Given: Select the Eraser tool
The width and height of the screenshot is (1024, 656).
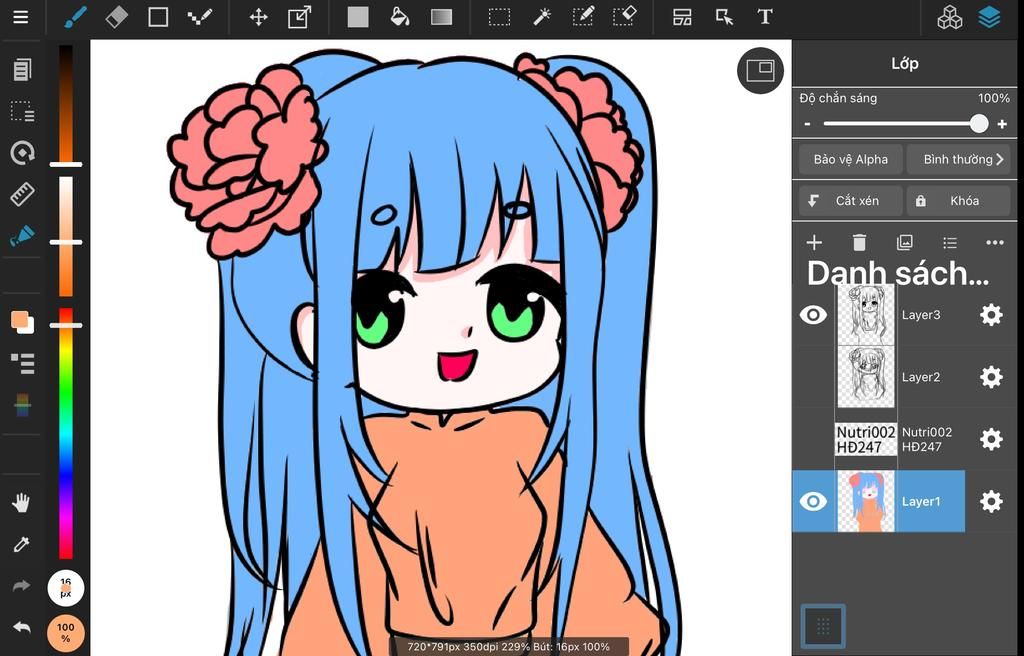Looking at the screenshot, I should pyautogui.click(x=117, y=17).
